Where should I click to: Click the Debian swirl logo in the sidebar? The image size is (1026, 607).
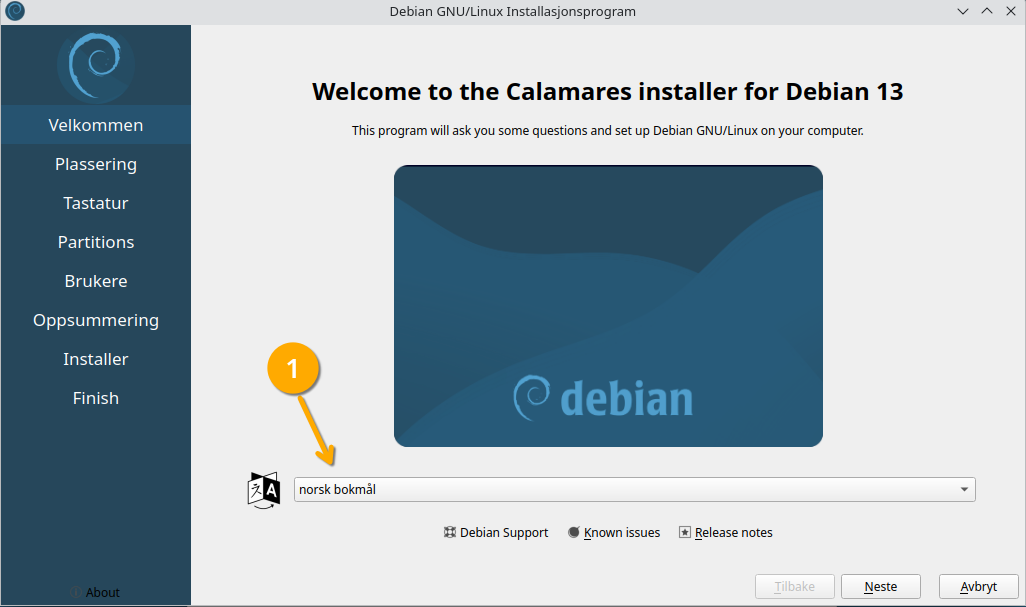tap(96, 65)
